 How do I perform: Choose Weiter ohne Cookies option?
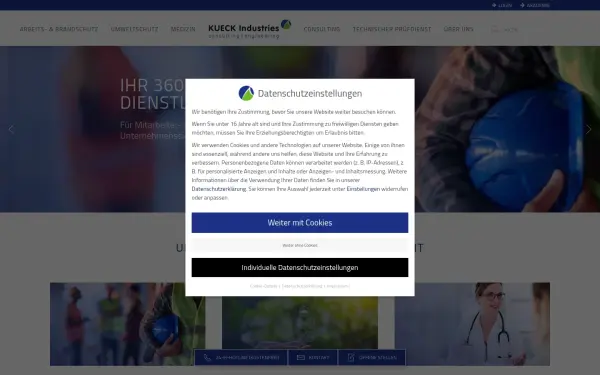[300, 245]
